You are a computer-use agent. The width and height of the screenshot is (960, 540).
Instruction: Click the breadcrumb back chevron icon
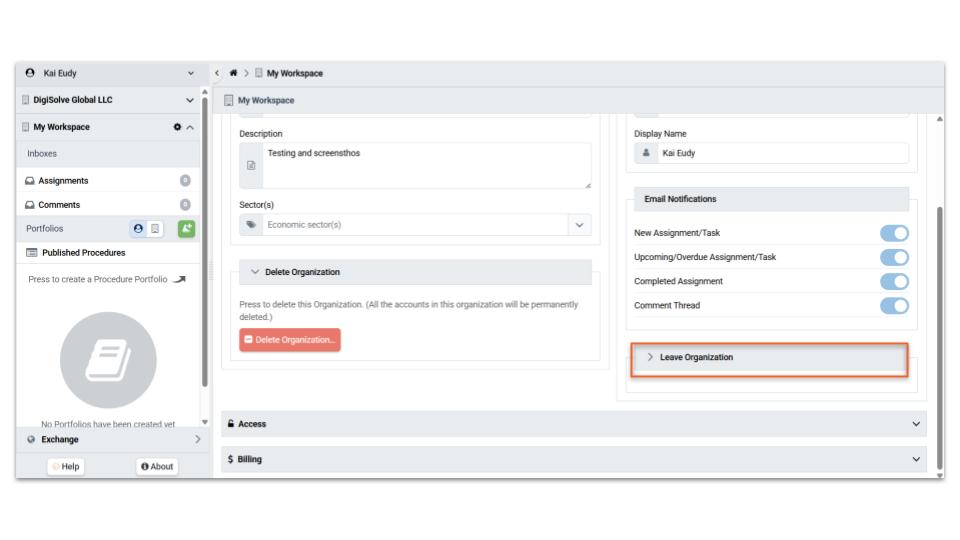(x=218, y=73)
